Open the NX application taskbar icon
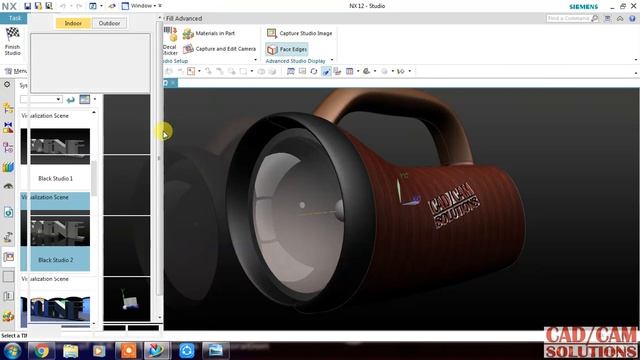The image size is (640, 360). [x=157, y=351]
